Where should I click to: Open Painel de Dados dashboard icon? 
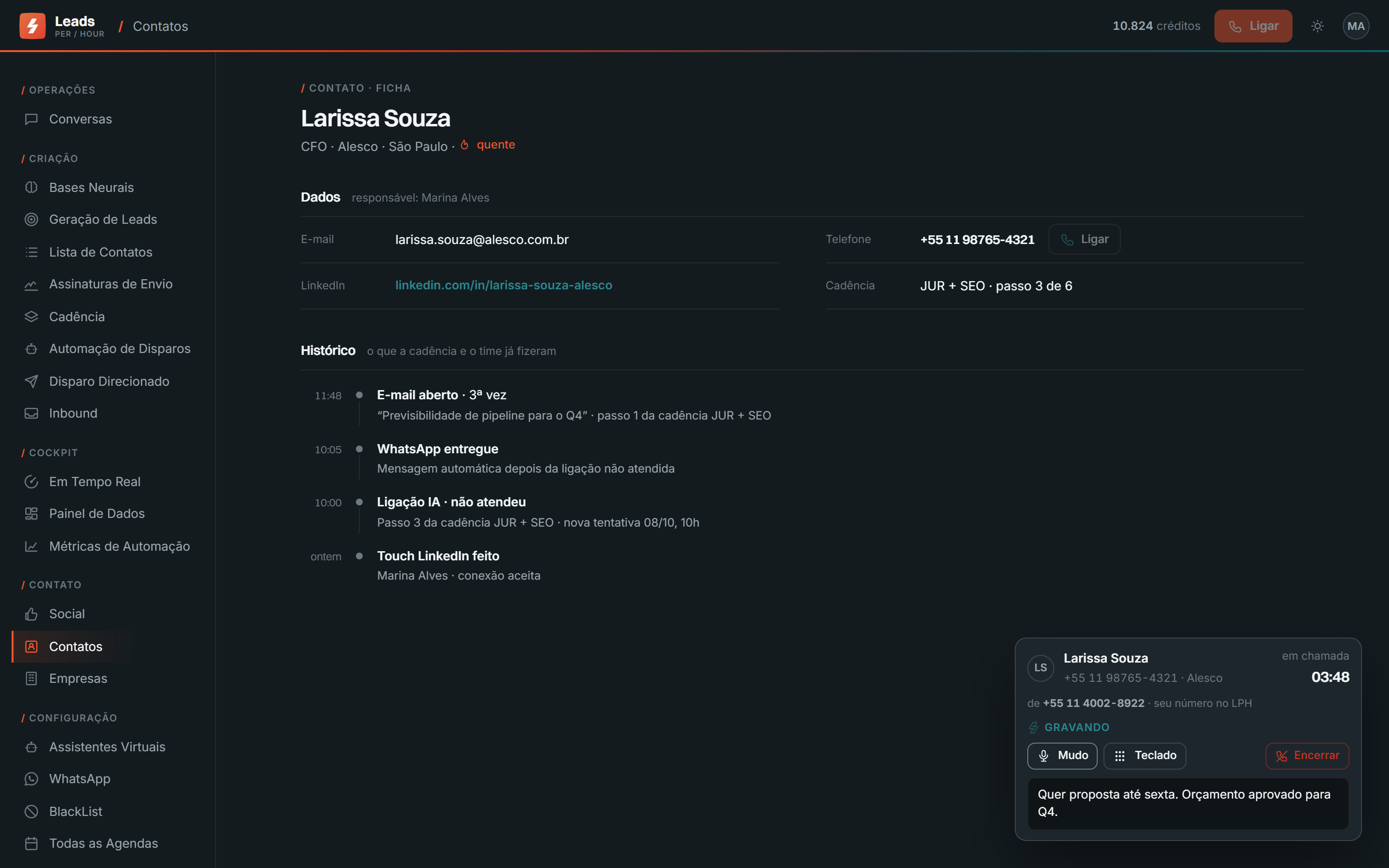click(x=31, y=514)
